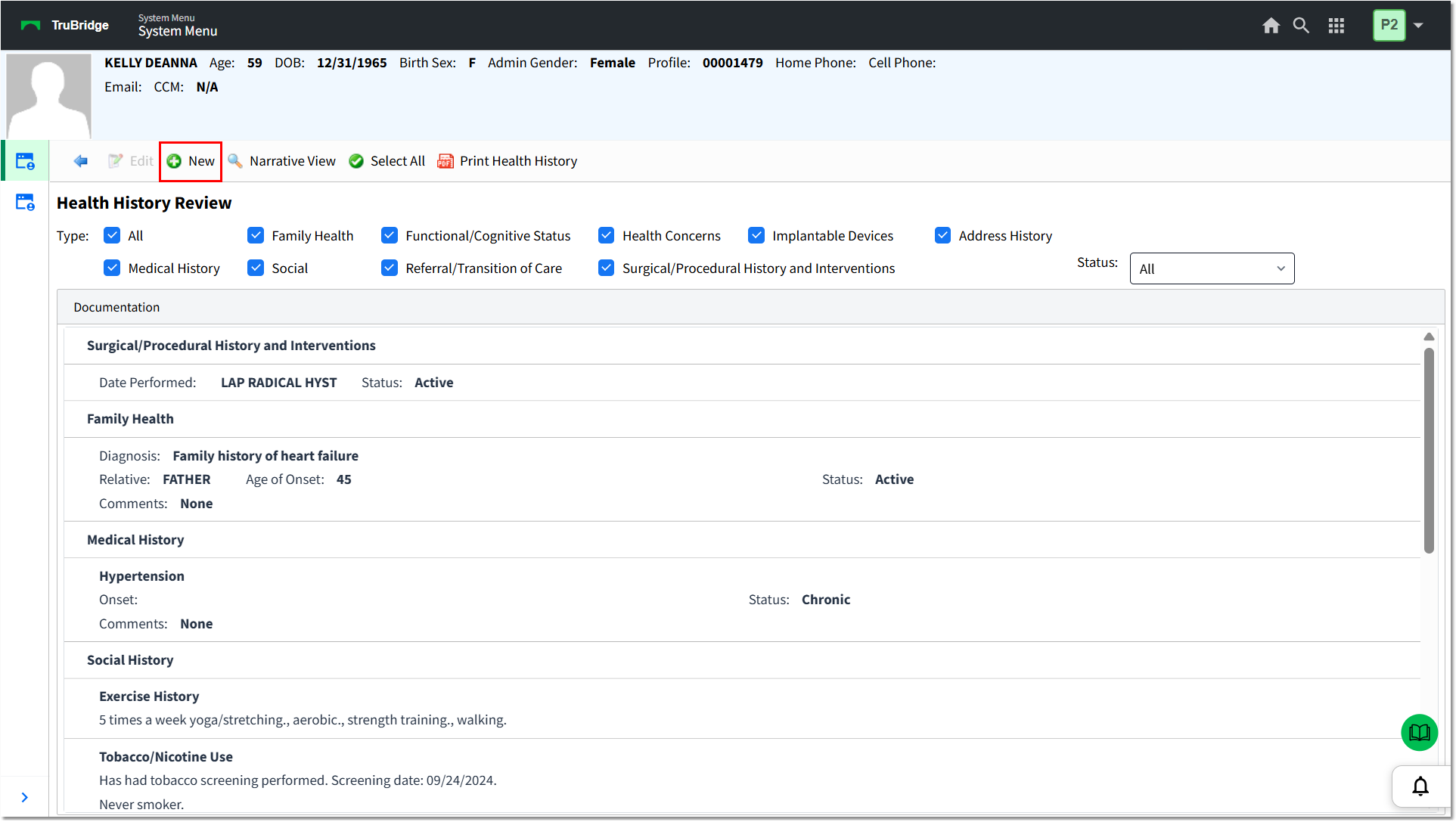
Task: Select the second sidebar chart icon
Action: tap(25, 202)
